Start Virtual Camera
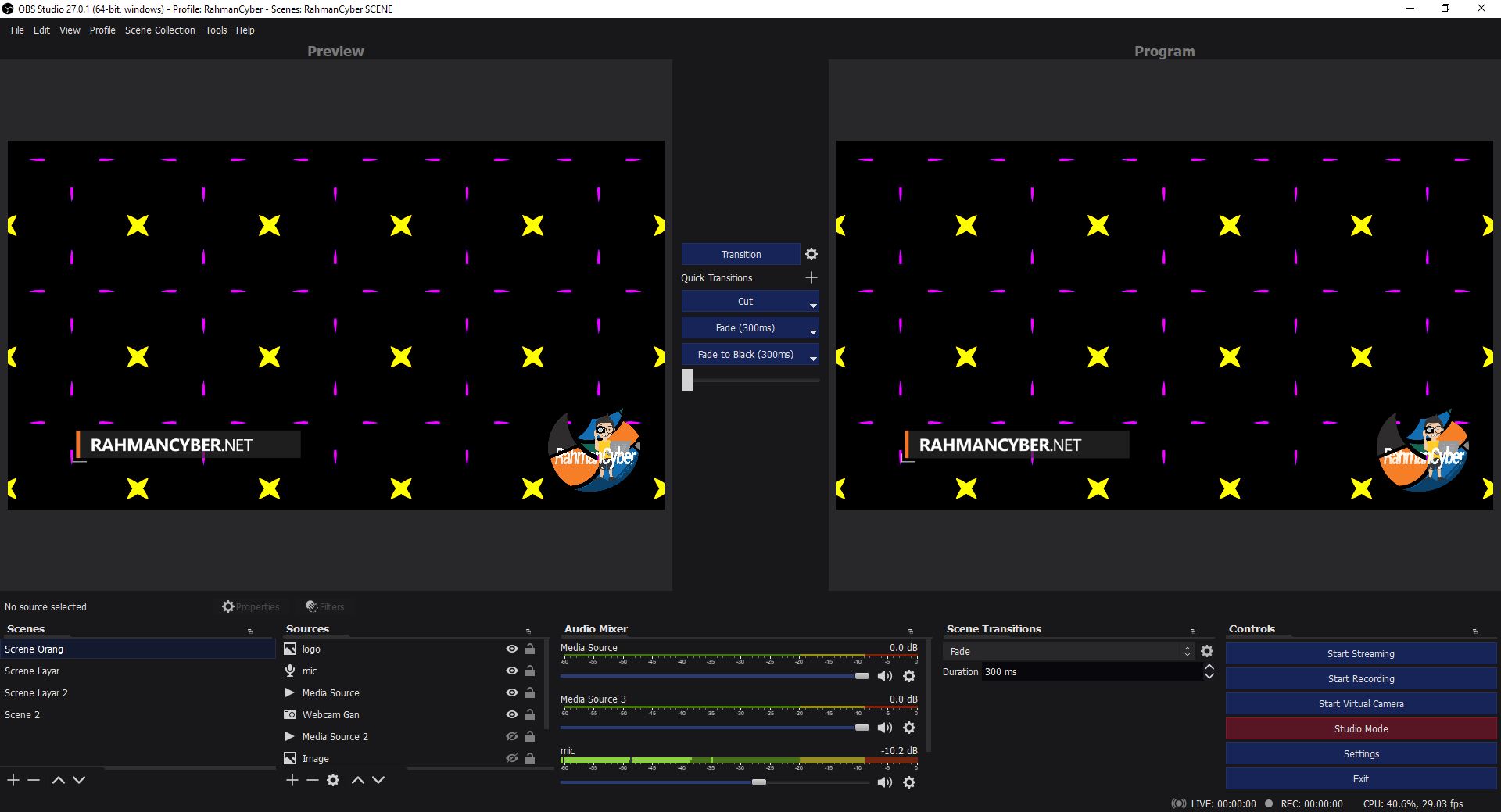This screenshot has height=812, width=1501. (x=1361, y=703)
